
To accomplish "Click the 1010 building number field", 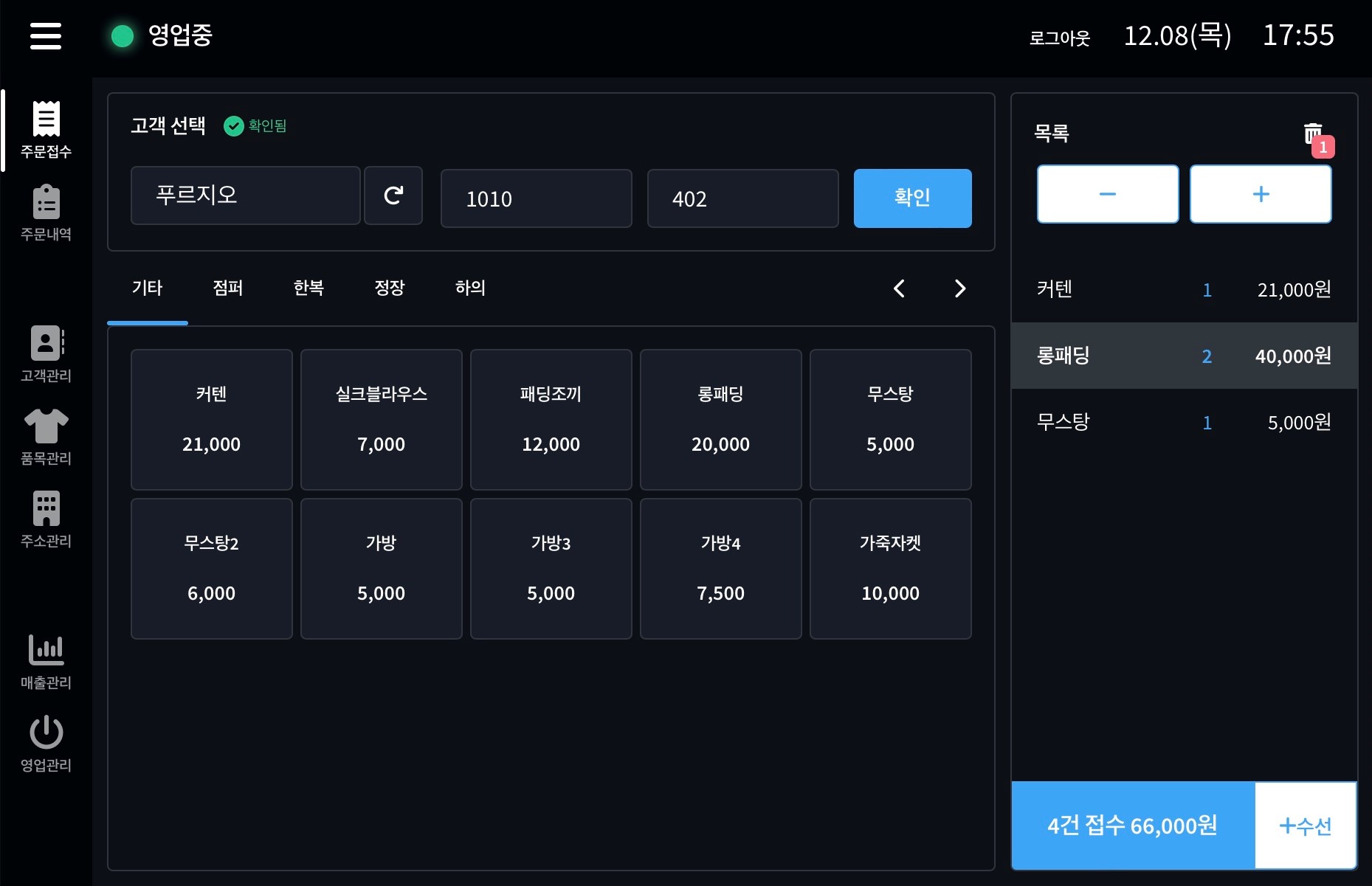I will 537,198.
